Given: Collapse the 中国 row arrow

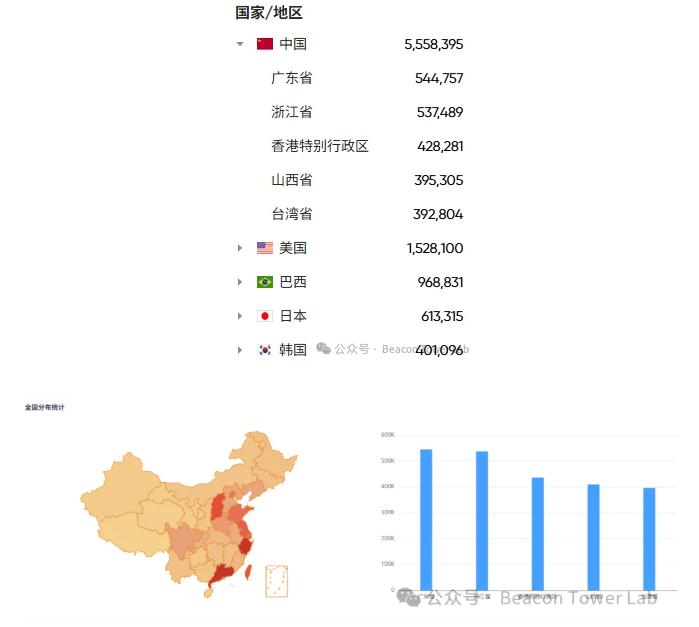Looking at the screenshot, I should pyautogui.click(x=240, y=44).
